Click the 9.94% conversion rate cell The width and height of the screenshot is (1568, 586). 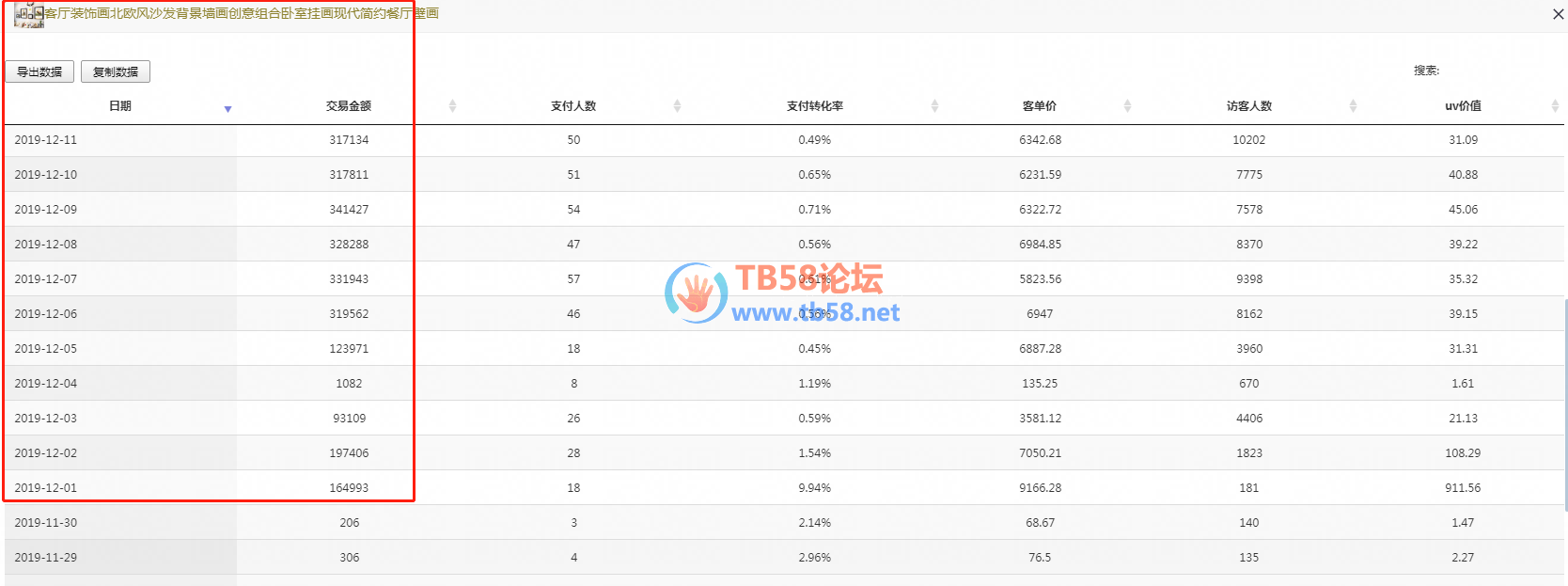(814, 488)
